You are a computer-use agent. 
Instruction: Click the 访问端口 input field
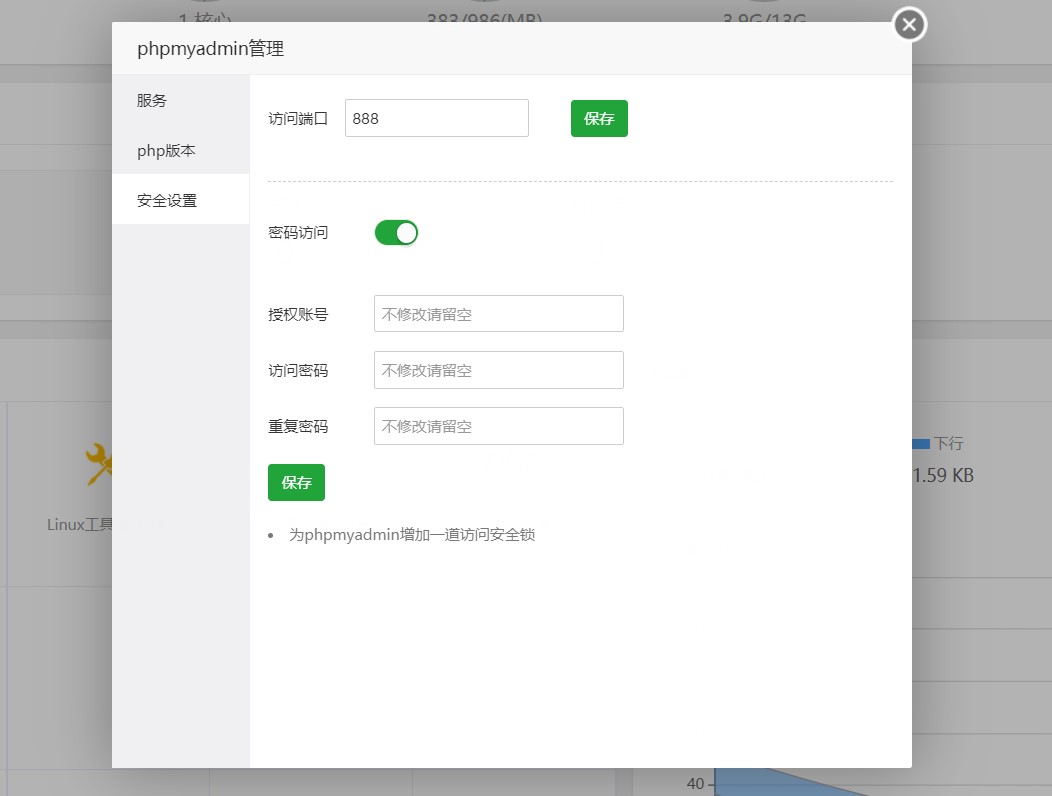pyautogui.click(x=437, y=118)
